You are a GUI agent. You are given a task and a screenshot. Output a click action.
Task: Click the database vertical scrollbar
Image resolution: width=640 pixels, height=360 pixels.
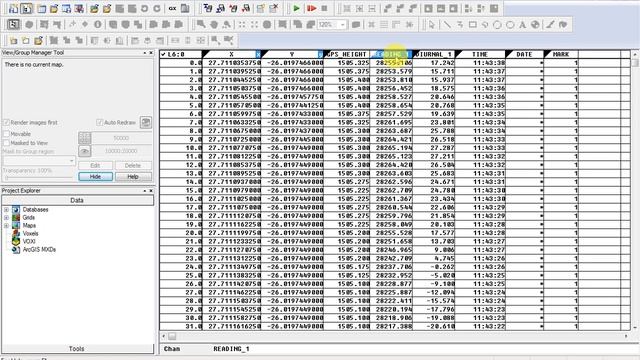pyautogui.click(x=635, y=190)
